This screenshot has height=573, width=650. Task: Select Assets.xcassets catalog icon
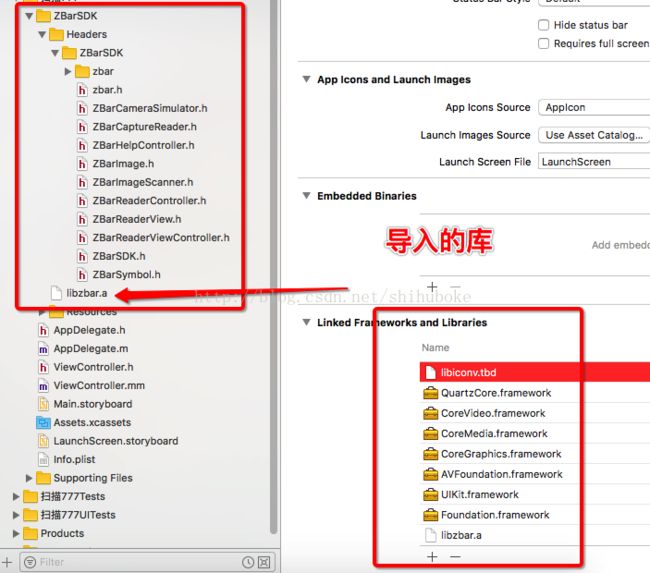43,422
